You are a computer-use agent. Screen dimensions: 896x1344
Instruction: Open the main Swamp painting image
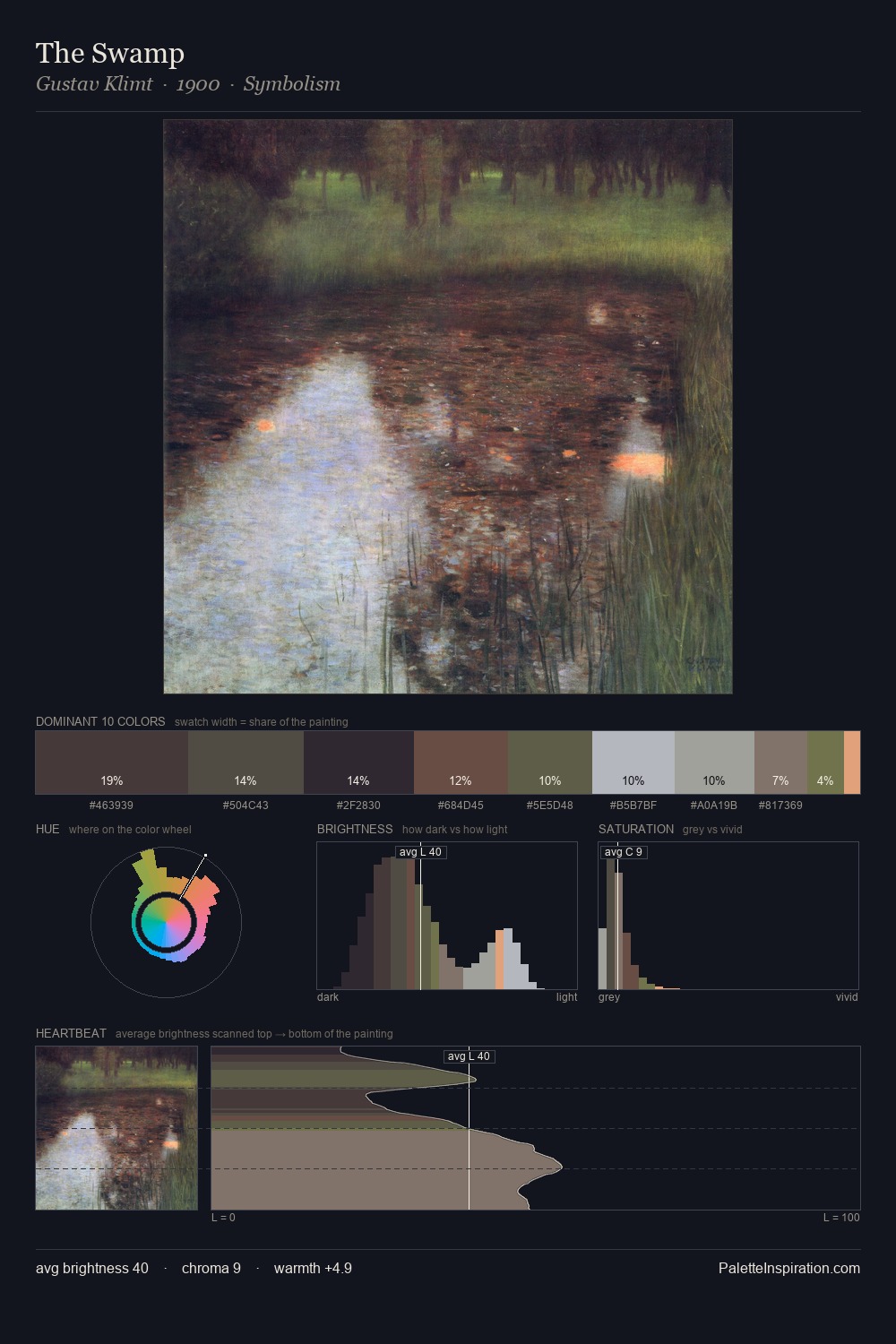tap(448, 406)
